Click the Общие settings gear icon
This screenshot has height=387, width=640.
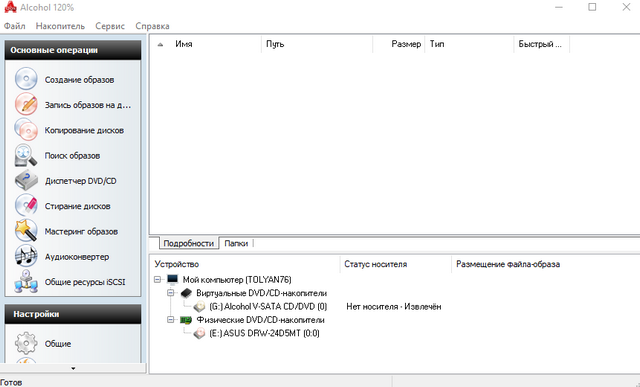(26, 343)
